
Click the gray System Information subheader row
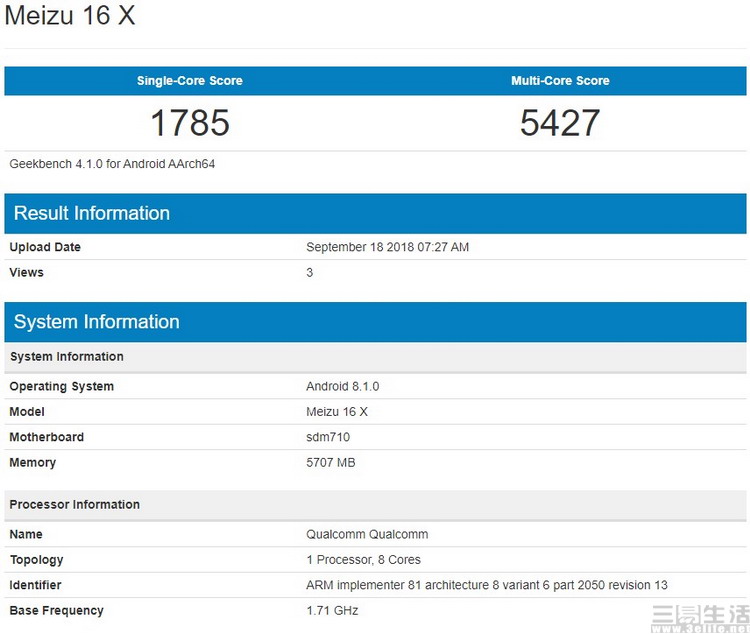(375, 357)
